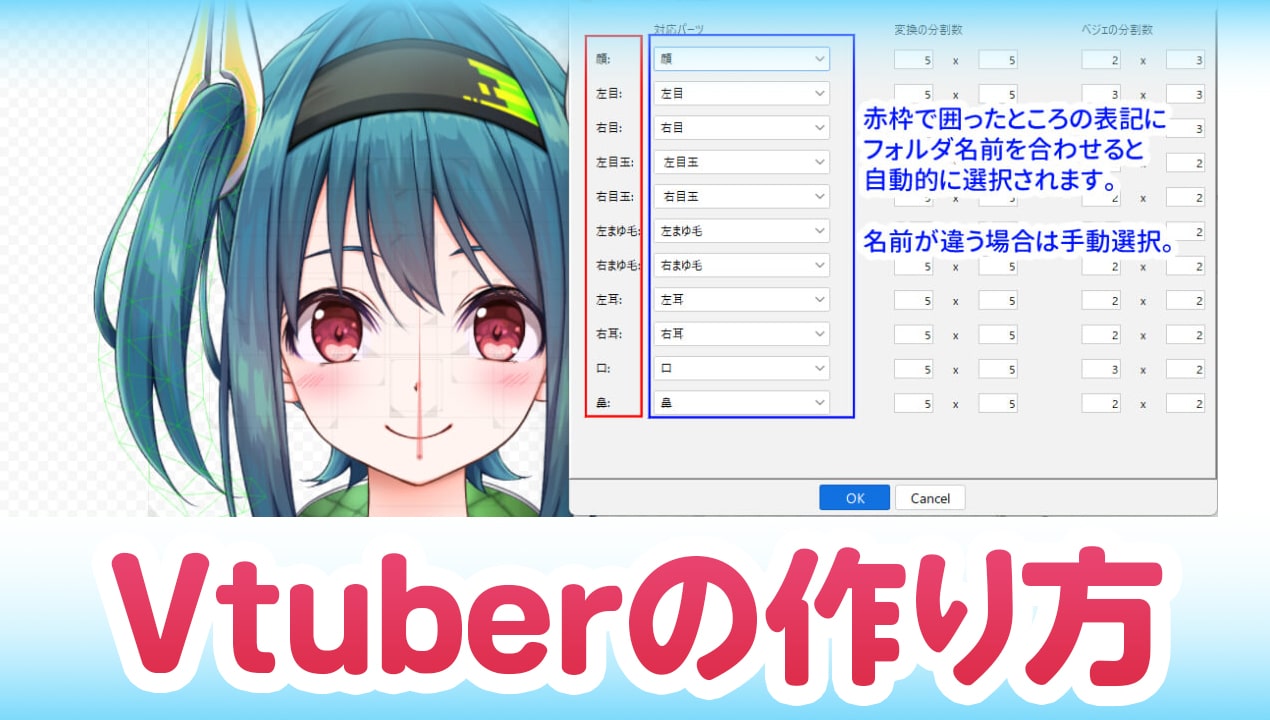Image resolution: width=1270 pixels, height=720 pixels.
Task: Click the Cancel button
Action: coord(930,498)
